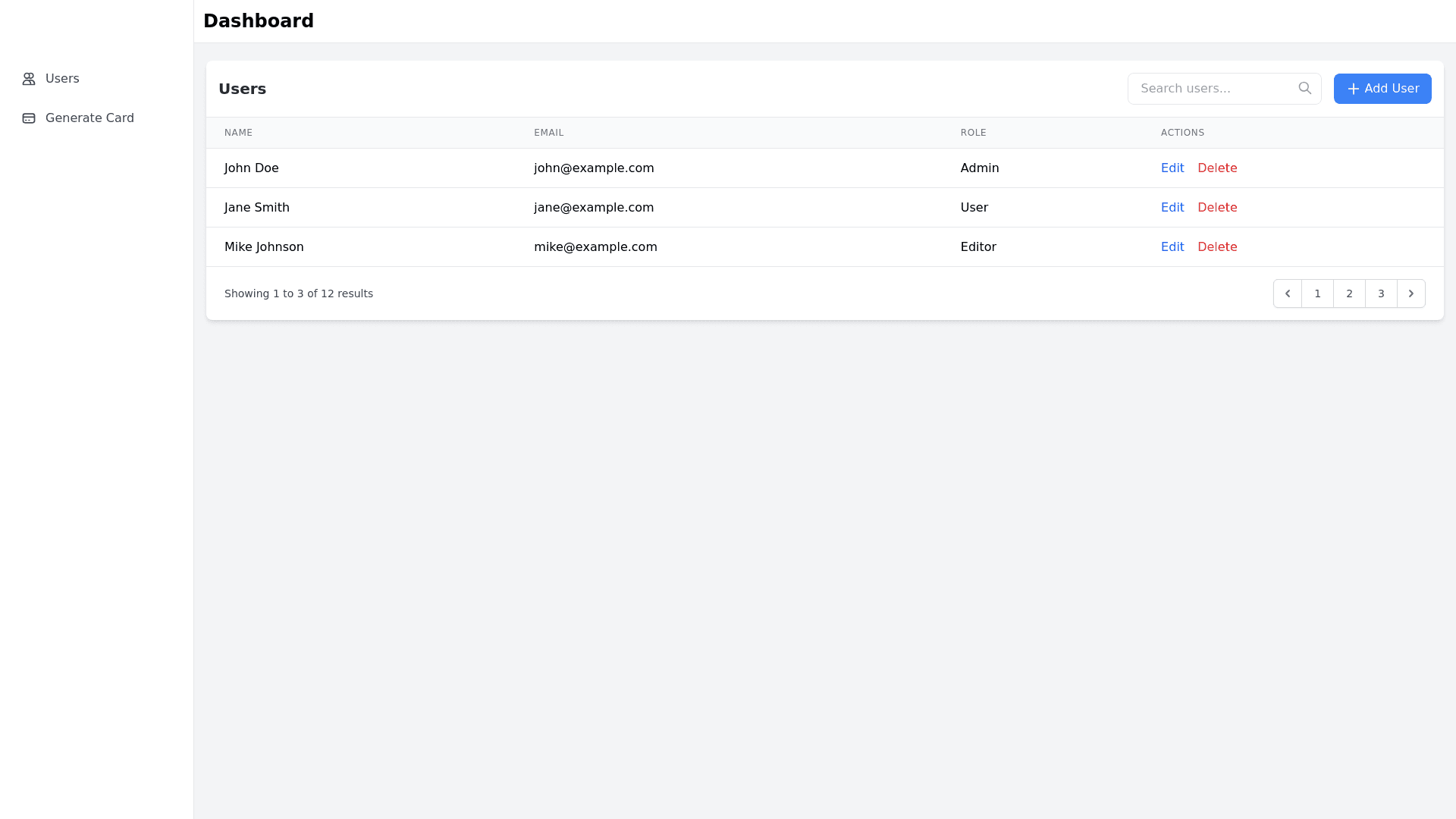This screenshot has height=819, width=1456.
Task: Edit John Doe's user record
Action: pos(1172,168)
